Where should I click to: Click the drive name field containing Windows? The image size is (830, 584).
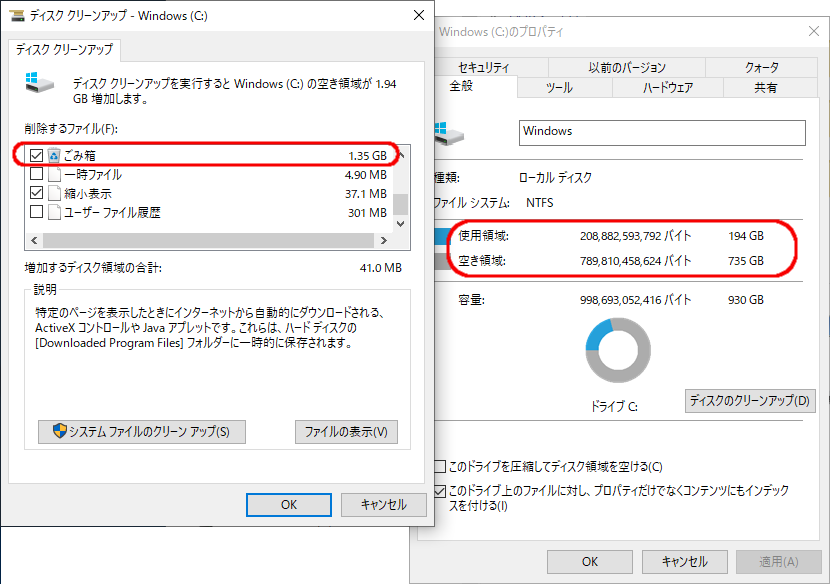tap(662, 132)
